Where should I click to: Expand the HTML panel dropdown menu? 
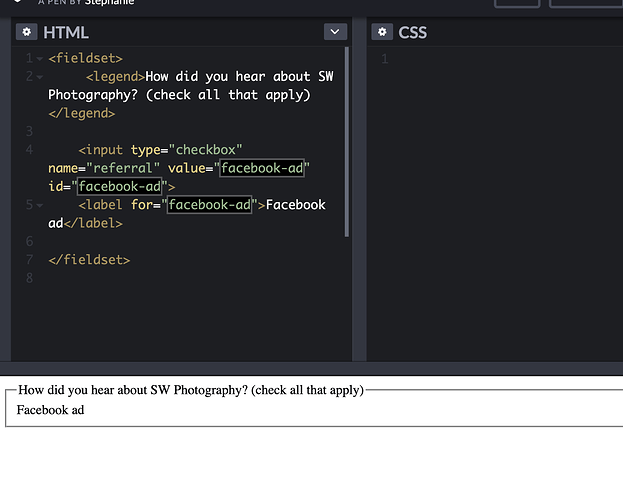click(x=335, y=32)
